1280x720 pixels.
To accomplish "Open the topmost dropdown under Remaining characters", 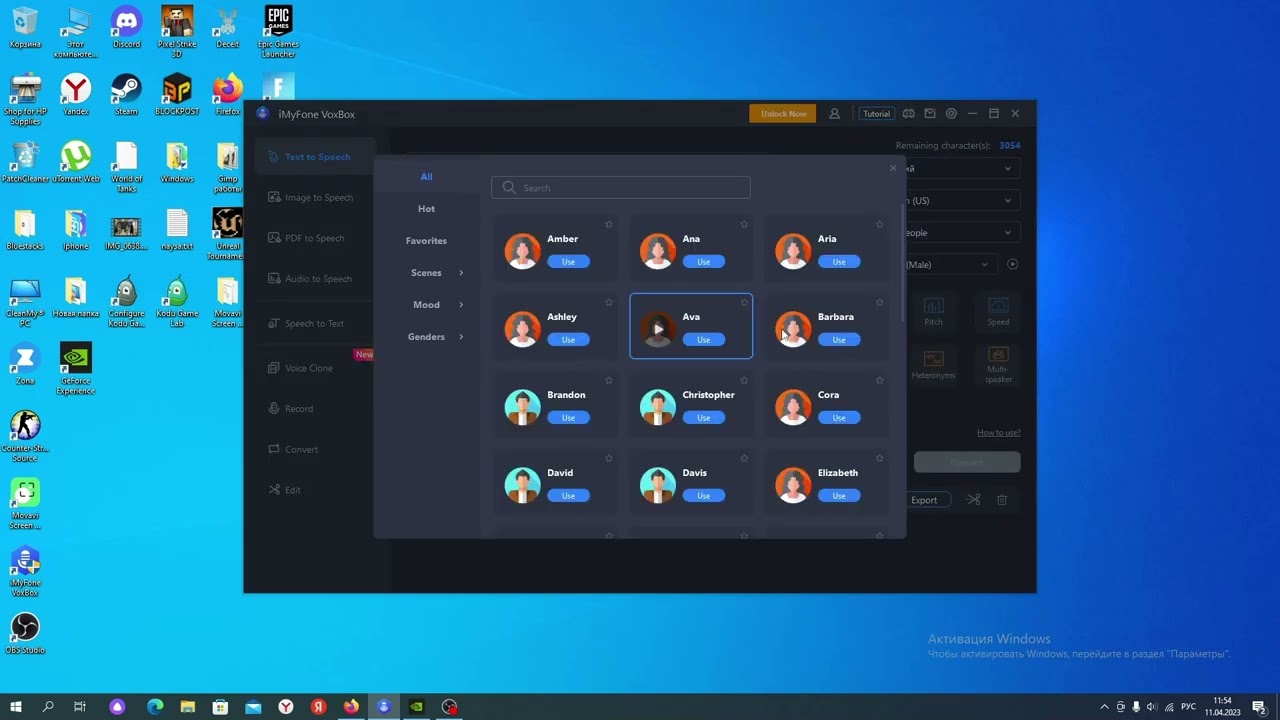I will (x=961, y=169).
